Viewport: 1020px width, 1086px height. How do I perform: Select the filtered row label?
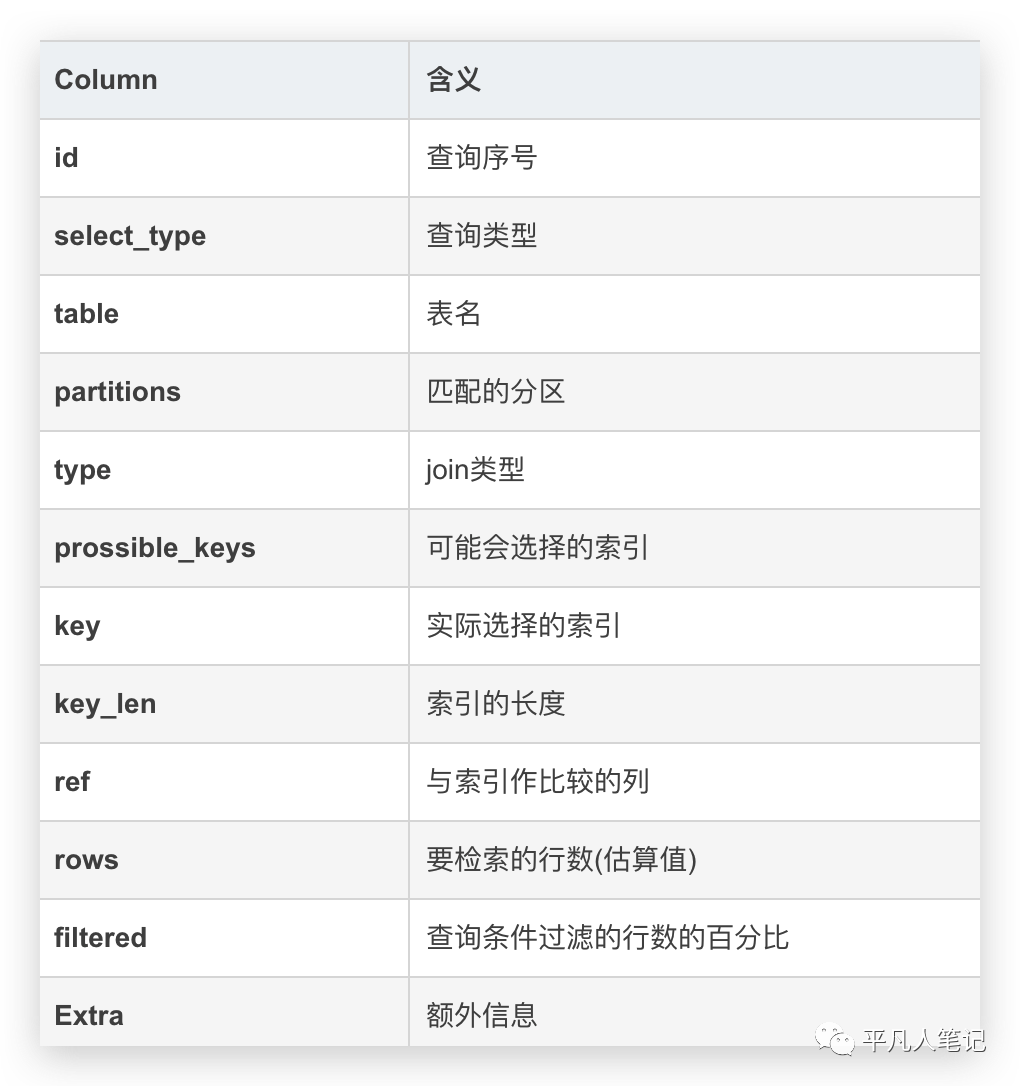click(100, 938)
